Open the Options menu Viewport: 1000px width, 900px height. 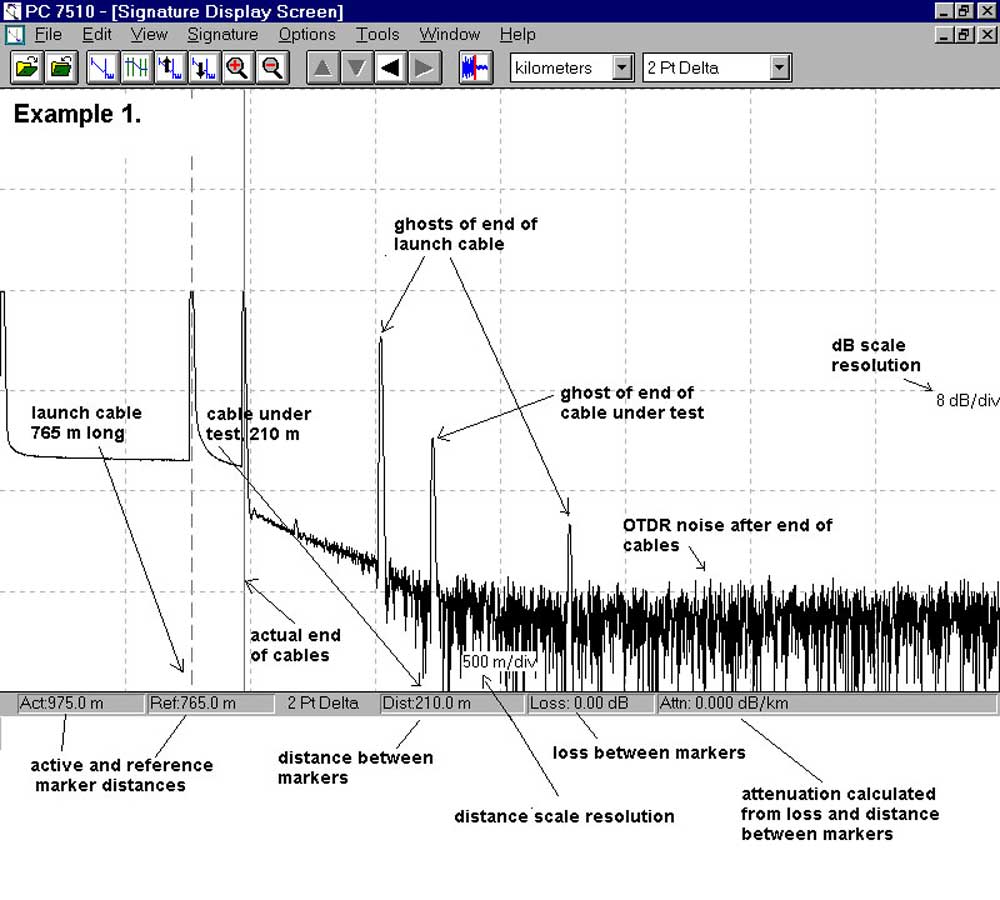point(307,34)
